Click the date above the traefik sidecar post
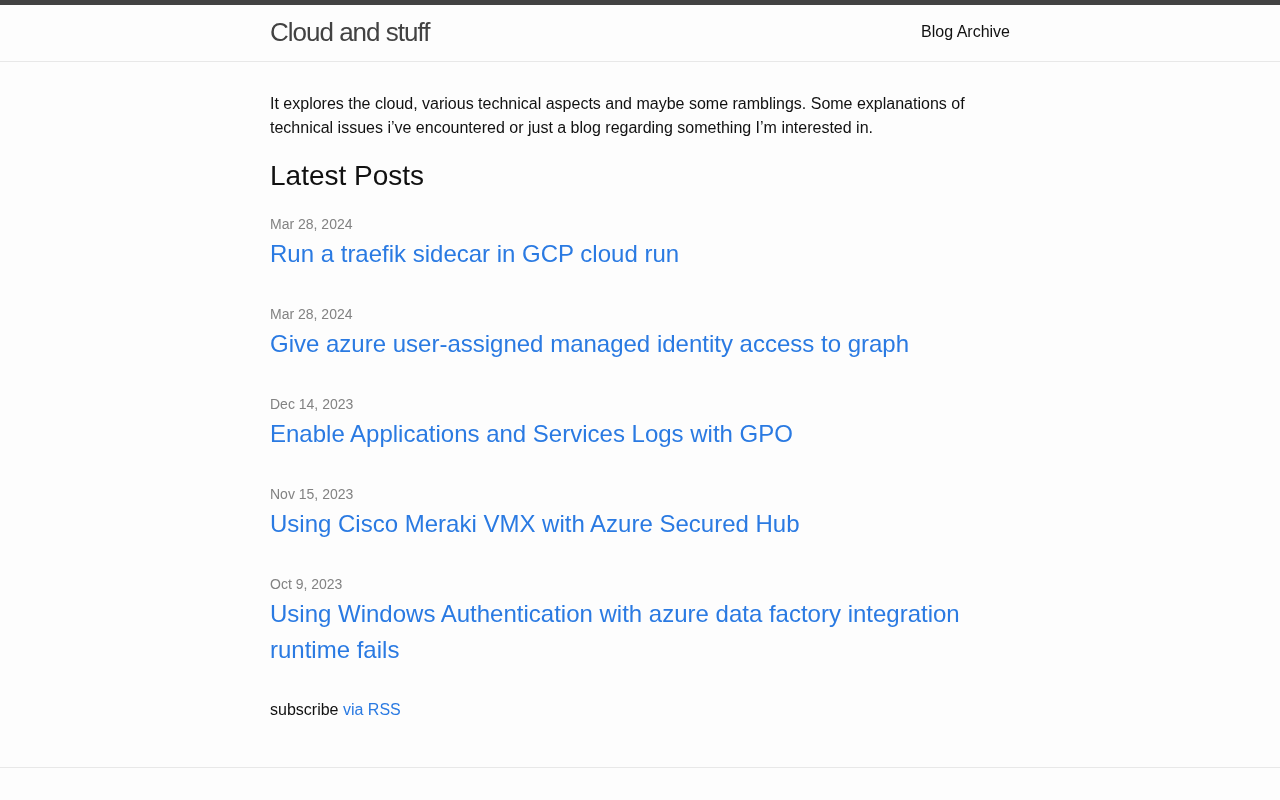 [311, 224]
